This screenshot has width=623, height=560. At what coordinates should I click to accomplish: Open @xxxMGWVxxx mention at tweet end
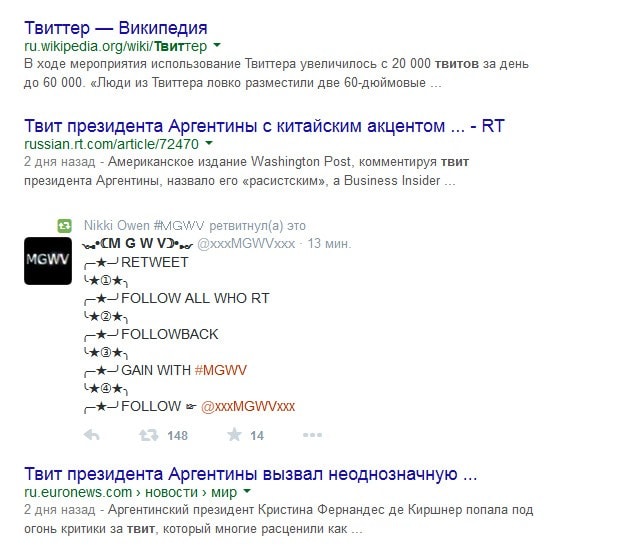248,406
